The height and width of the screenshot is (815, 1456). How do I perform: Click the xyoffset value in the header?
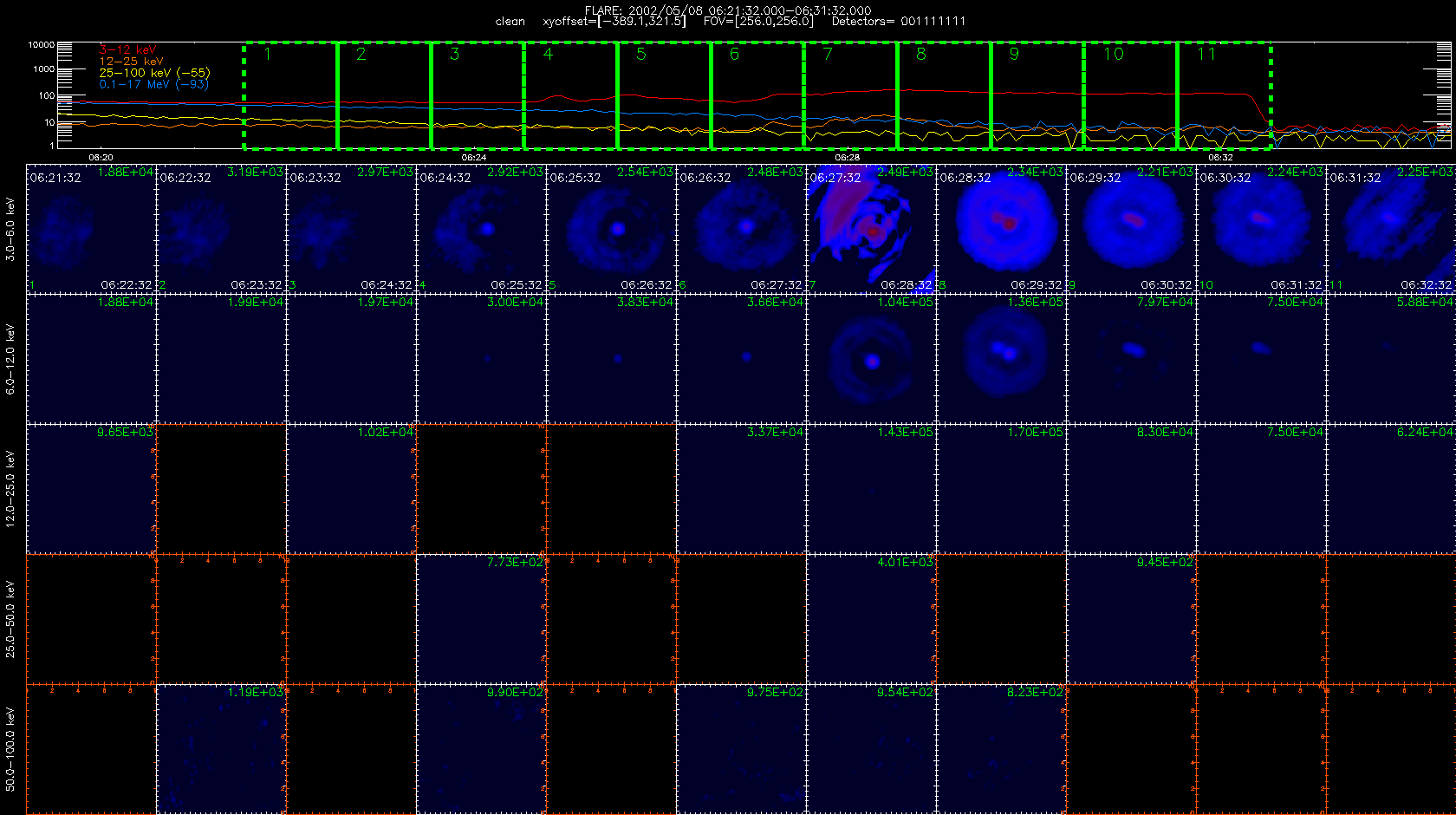(x=614, y=22)
